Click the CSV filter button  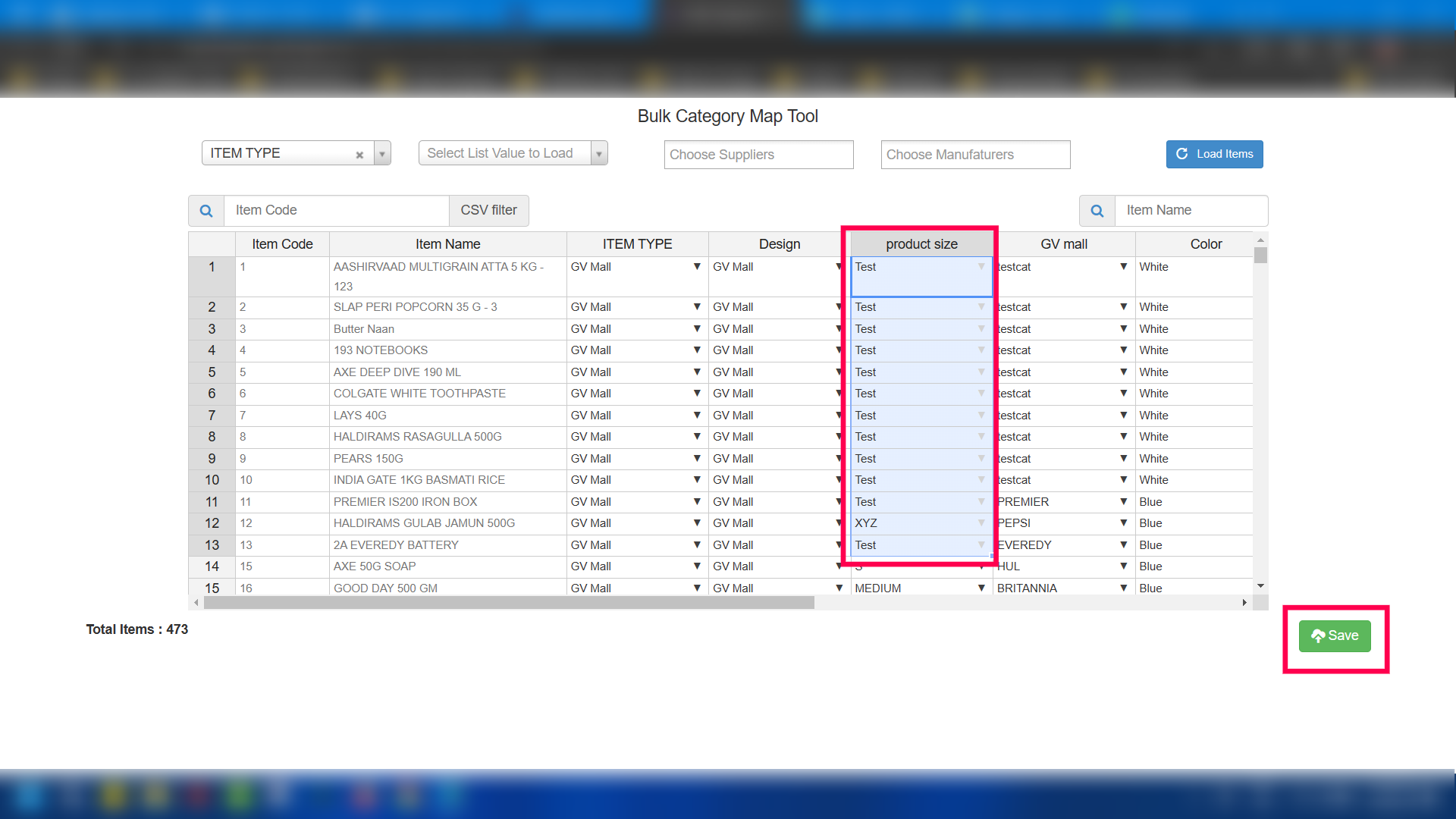coord(488,210)
